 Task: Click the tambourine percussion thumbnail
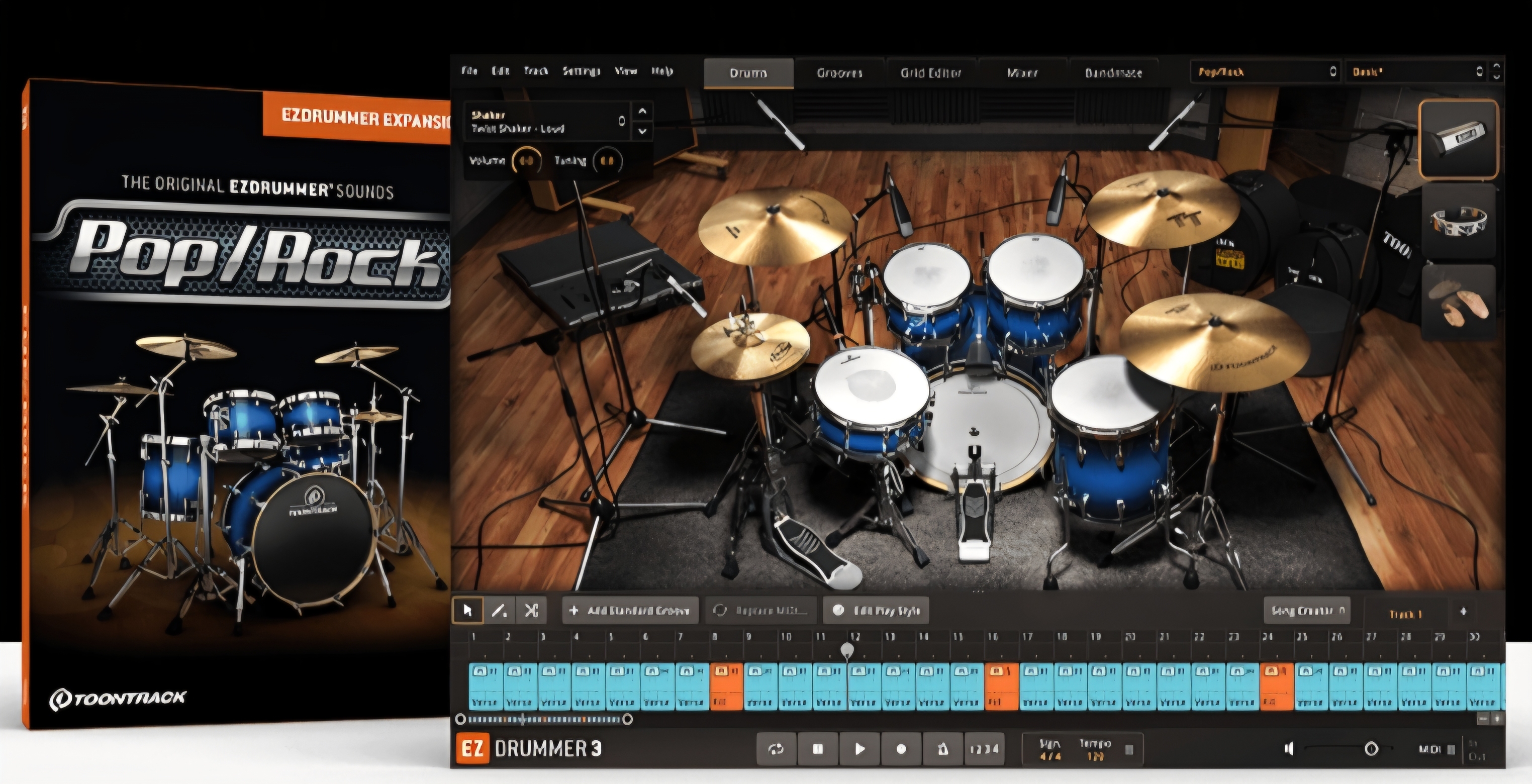click(x=1458, y=221)
